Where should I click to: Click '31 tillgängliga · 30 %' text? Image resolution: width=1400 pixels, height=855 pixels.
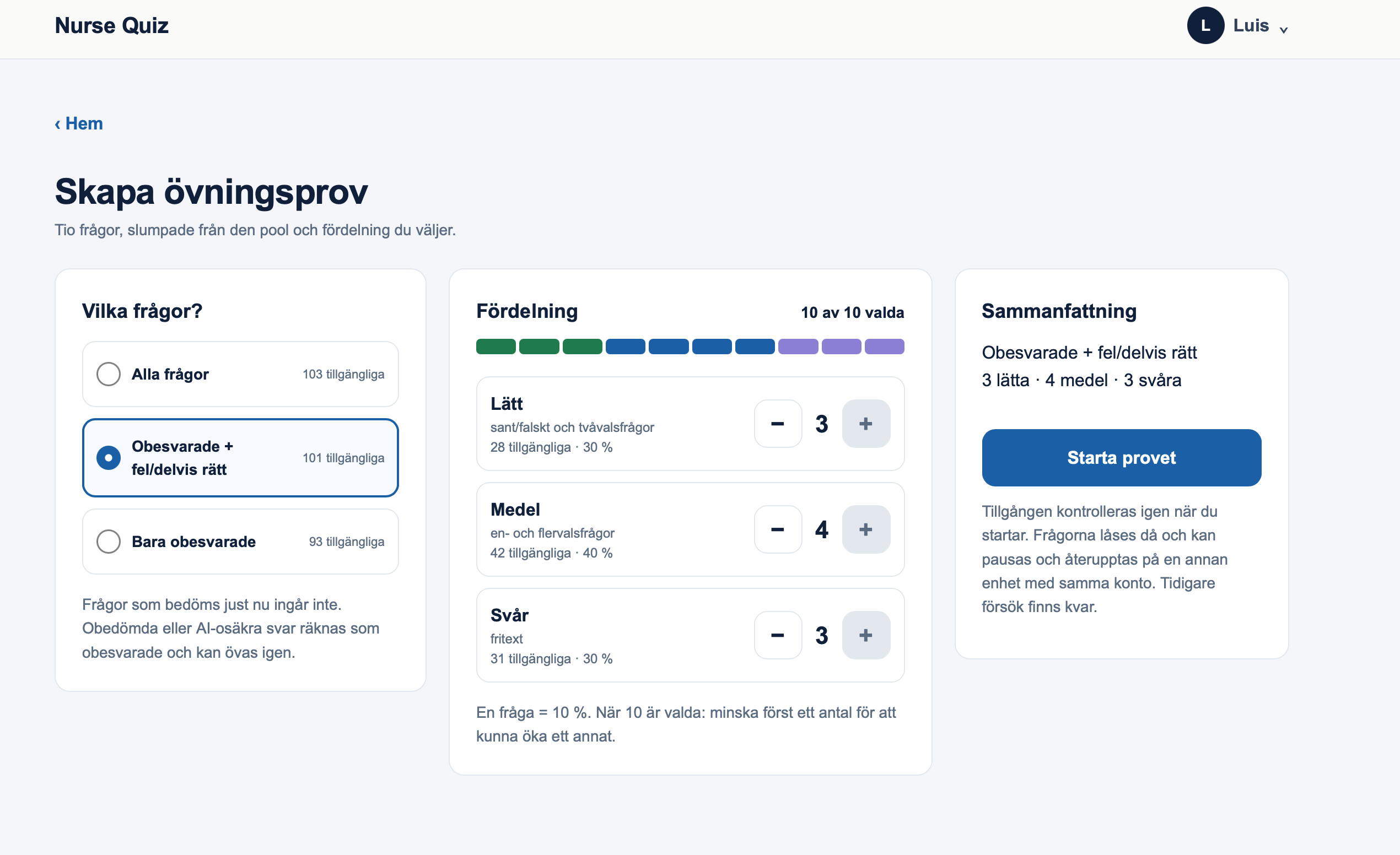click(x=551, y=658)
